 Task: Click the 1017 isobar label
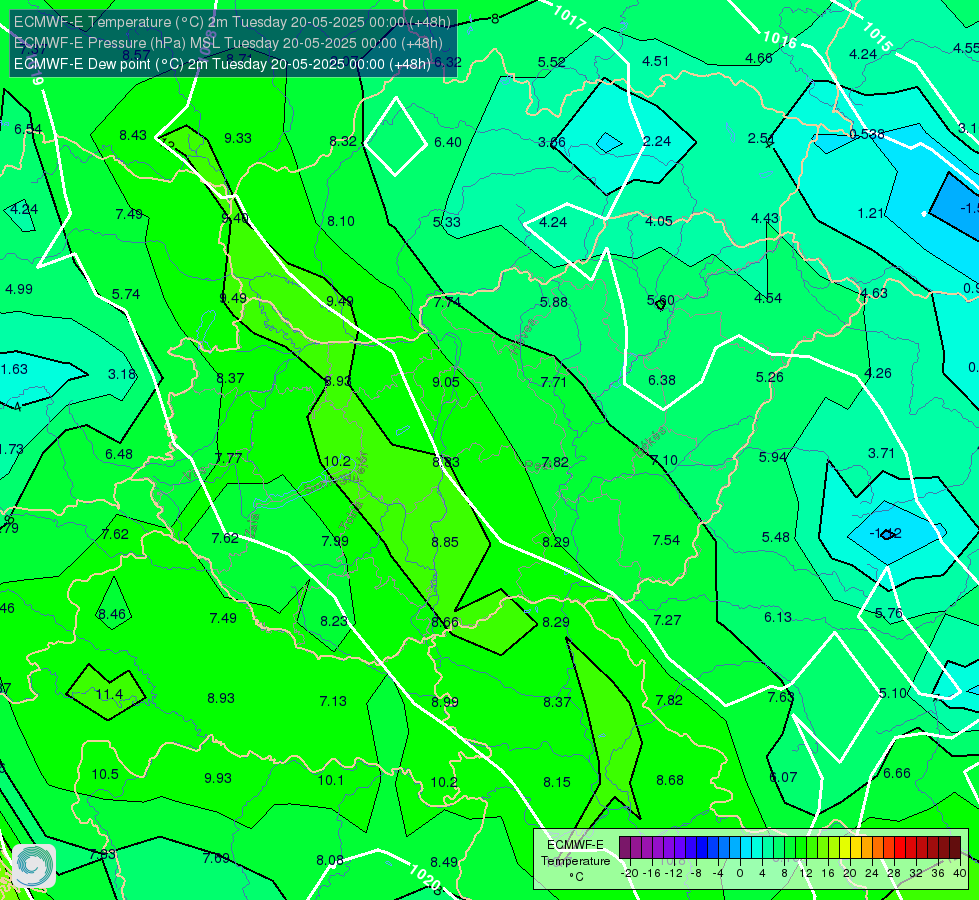click(x=569, y=17)
